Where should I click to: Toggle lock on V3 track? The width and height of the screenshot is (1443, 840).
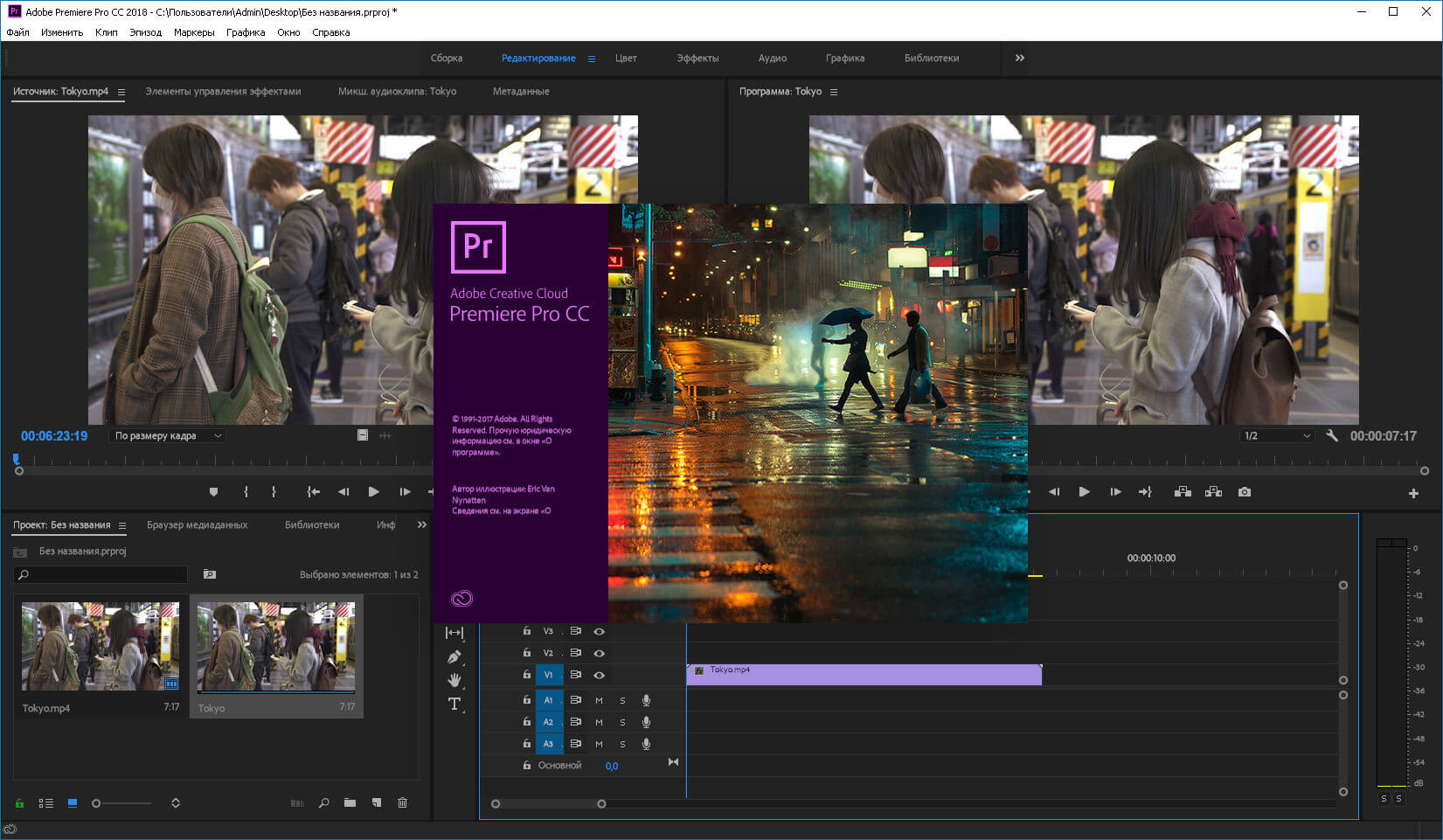526,631
